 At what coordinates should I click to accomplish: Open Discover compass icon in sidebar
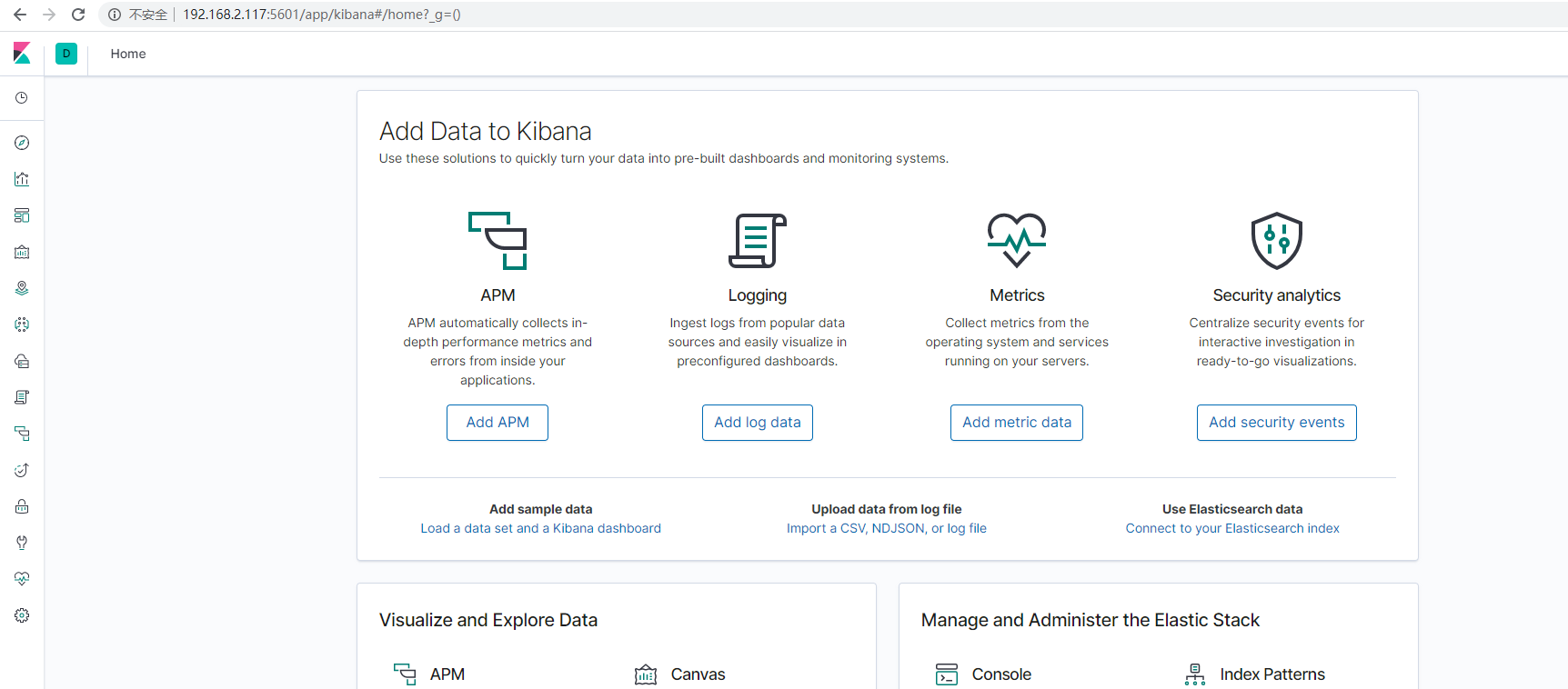click(x=22, y=143)
